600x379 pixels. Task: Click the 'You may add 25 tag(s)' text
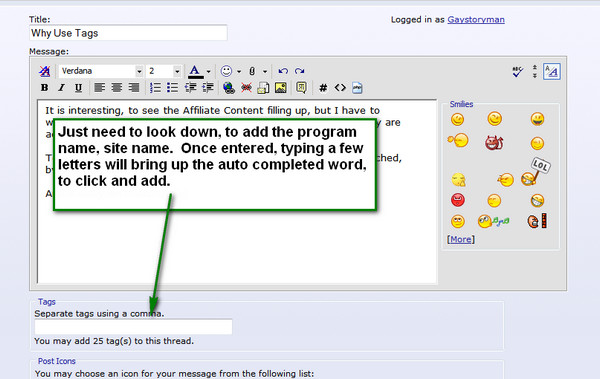114,341
